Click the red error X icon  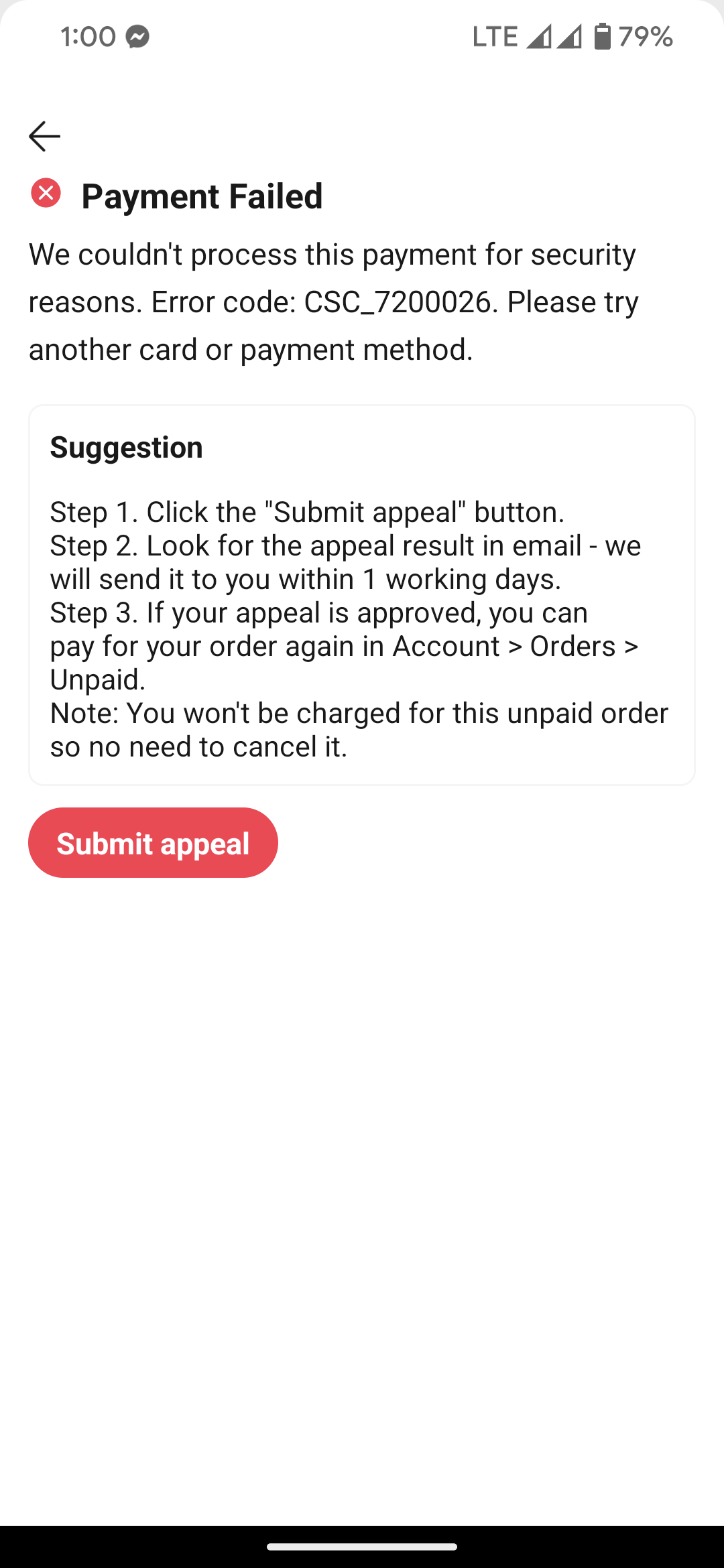click(46, 193)
